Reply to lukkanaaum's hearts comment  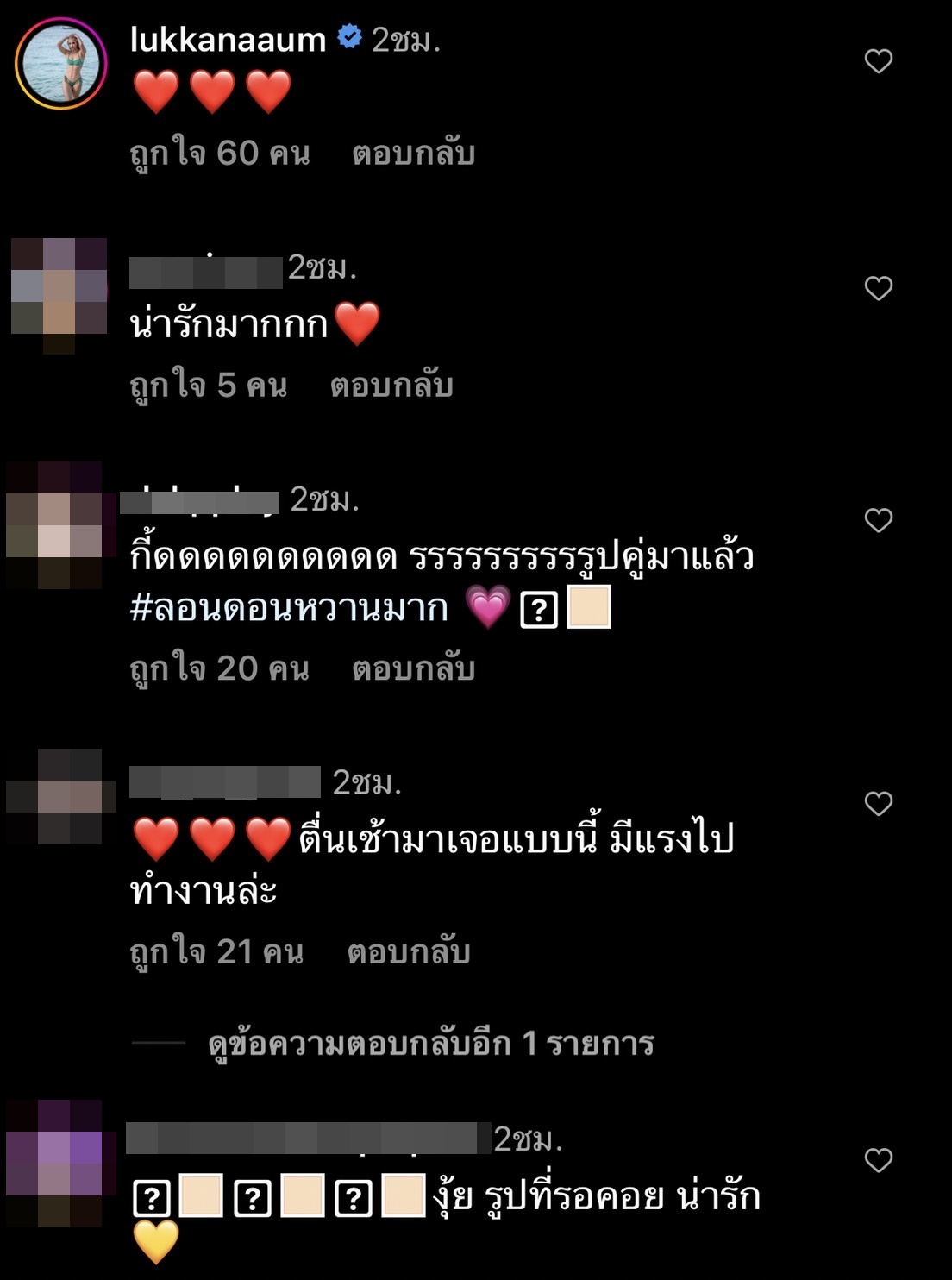[x=413, y=154]
